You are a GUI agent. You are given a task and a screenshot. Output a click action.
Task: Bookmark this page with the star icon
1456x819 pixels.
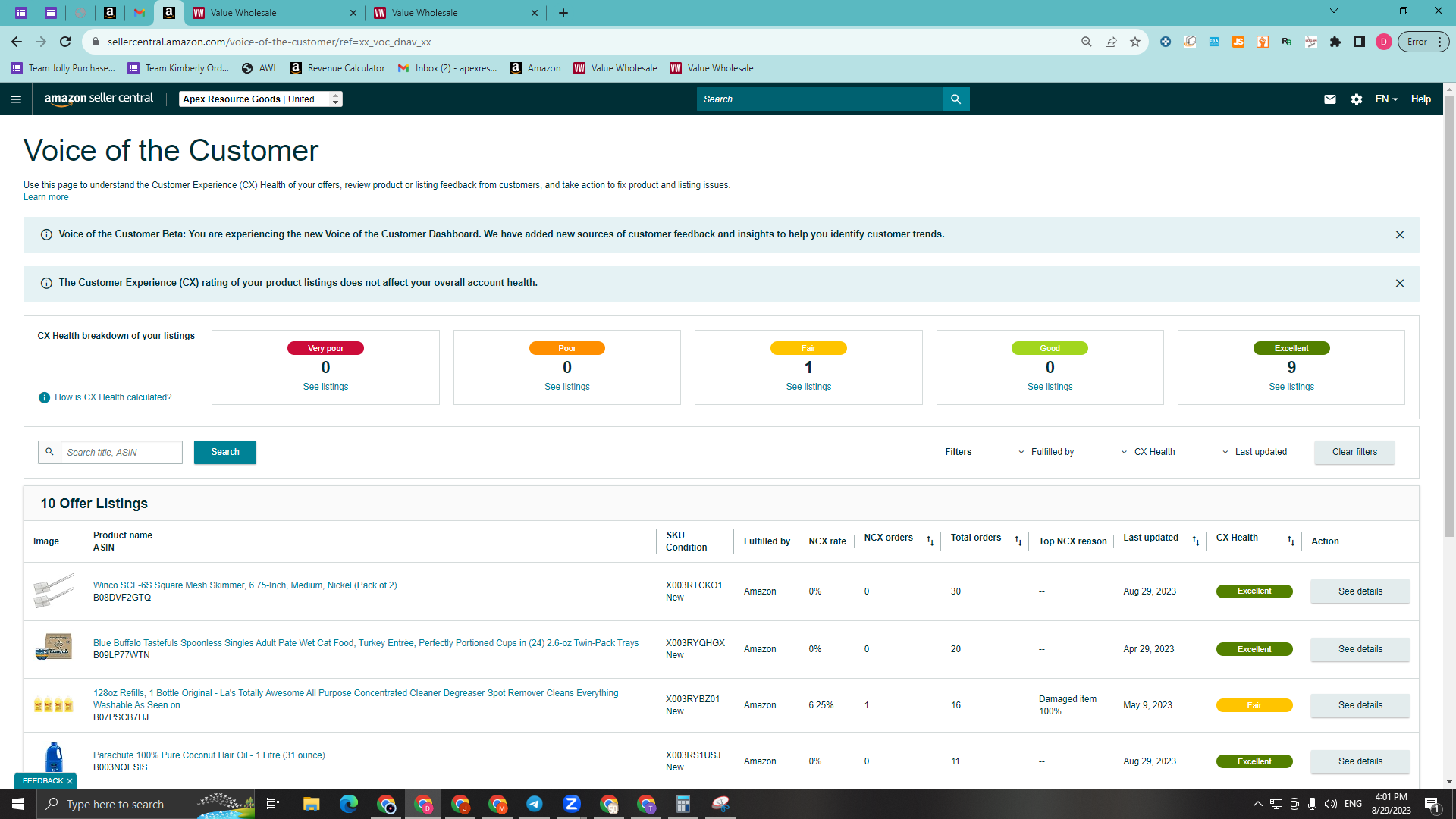tap(1135, 42)
